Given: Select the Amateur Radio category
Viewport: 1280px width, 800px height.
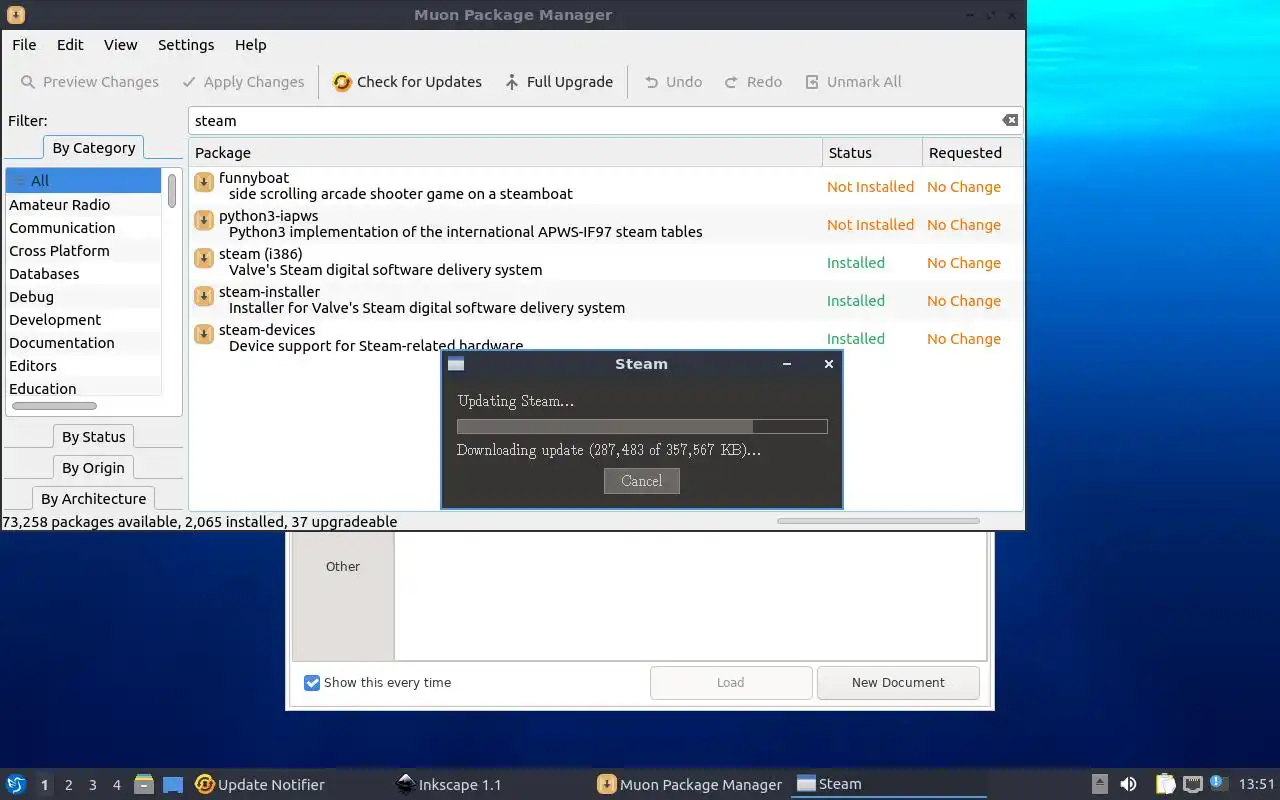Looking at the screenshot, I should 83,205.
